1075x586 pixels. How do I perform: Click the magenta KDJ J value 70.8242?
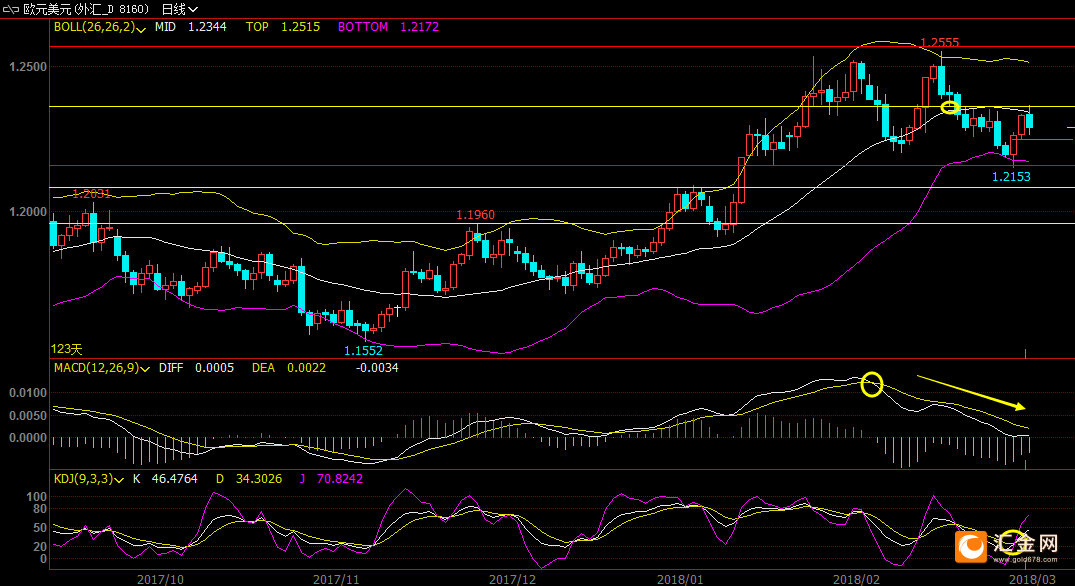(x=339, y=480)
